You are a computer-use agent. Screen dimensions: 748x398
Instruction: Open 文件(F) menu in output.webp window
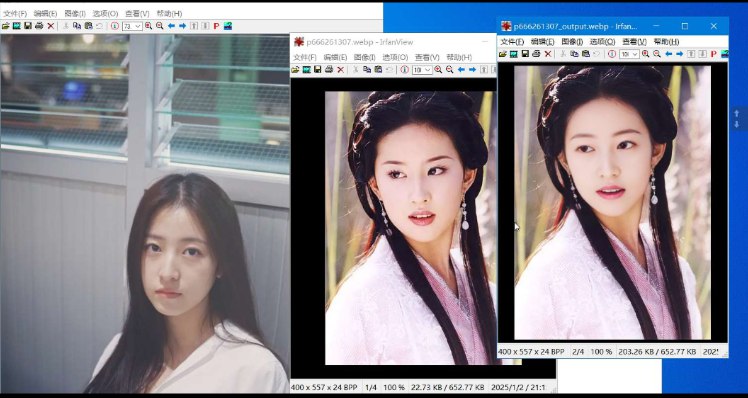[x=512, y=42]
